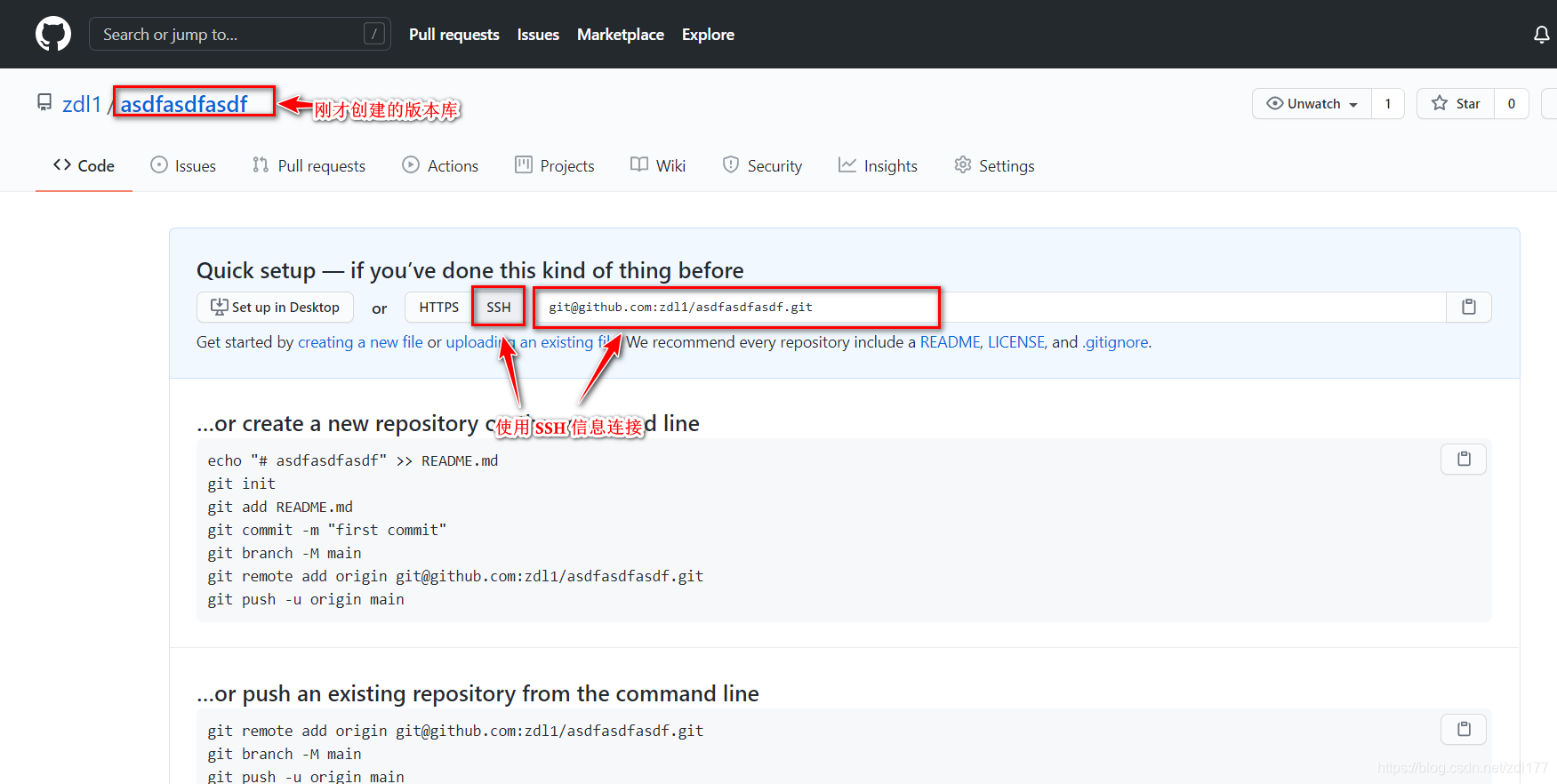
Task: Click the star icon in Star button
Action: (1440, 103)
